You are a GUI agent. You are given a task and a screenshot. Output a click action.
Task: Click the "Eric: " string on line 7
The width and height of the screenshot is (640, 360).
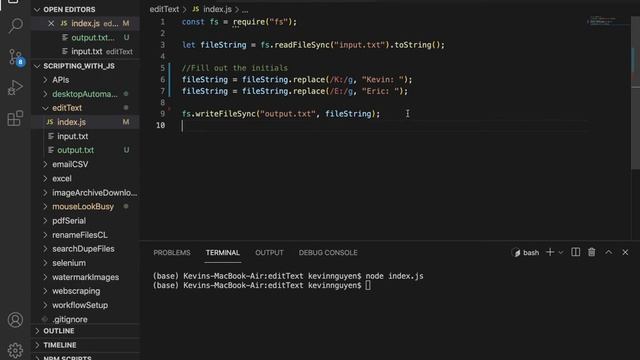(x=380, y=91)
